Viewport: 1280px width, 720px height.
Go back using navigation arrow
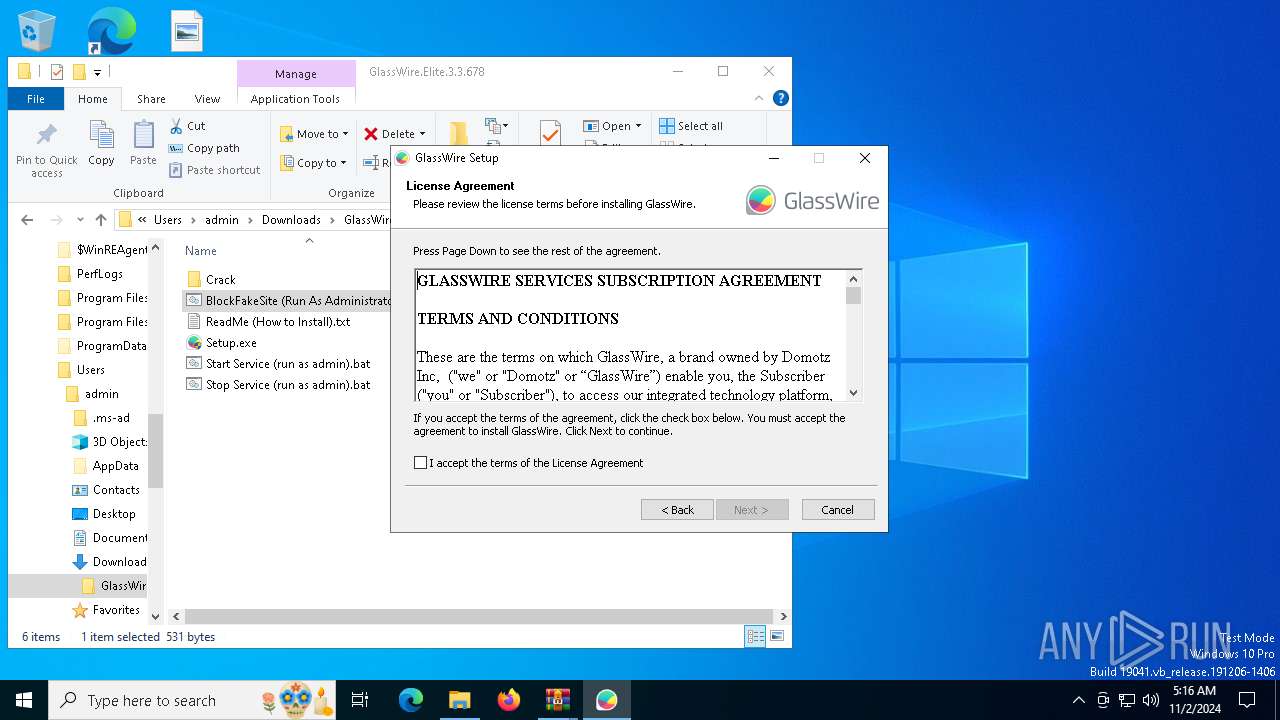click(x=28, y=220)
